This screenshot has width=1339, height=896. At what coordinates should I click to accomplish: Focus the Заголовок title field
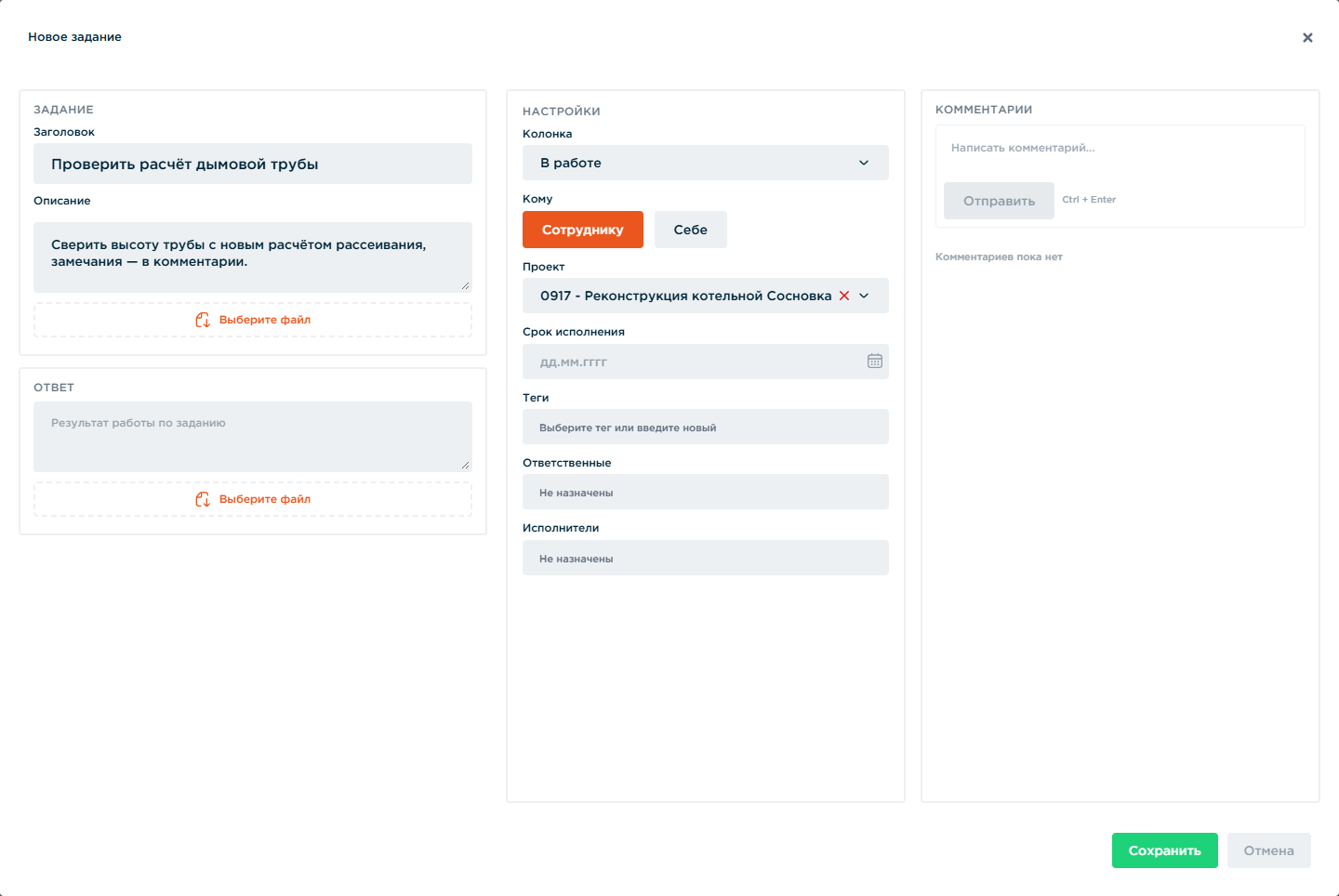[x=253, y=164]
